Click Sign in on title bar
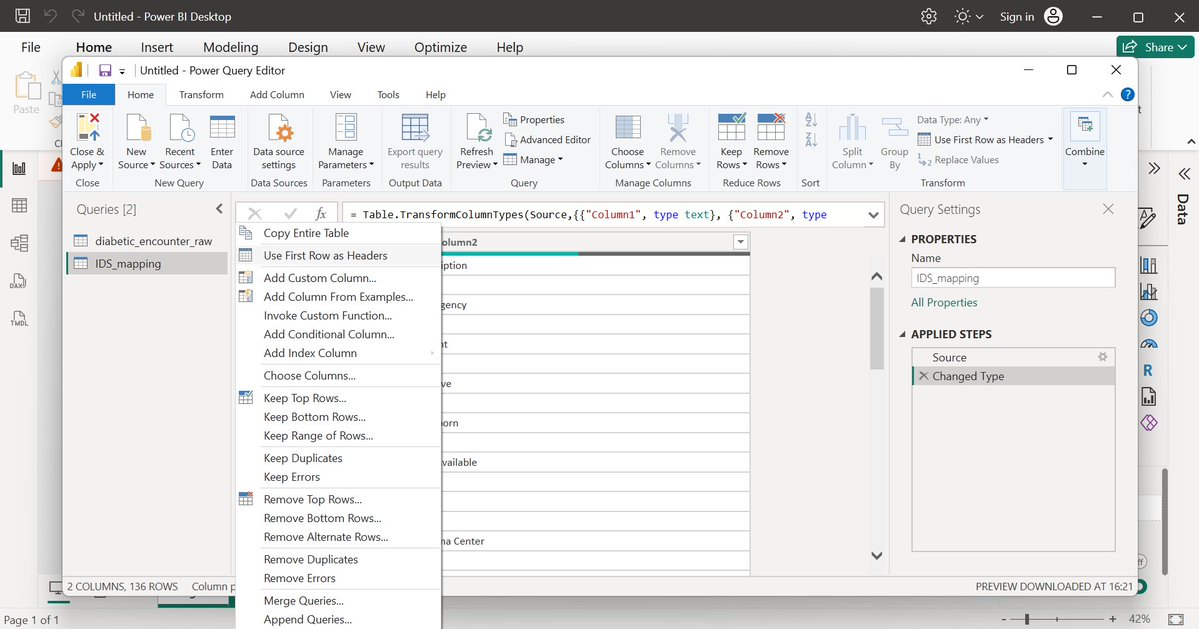The image size is (1199, 629). [1016, 17]
